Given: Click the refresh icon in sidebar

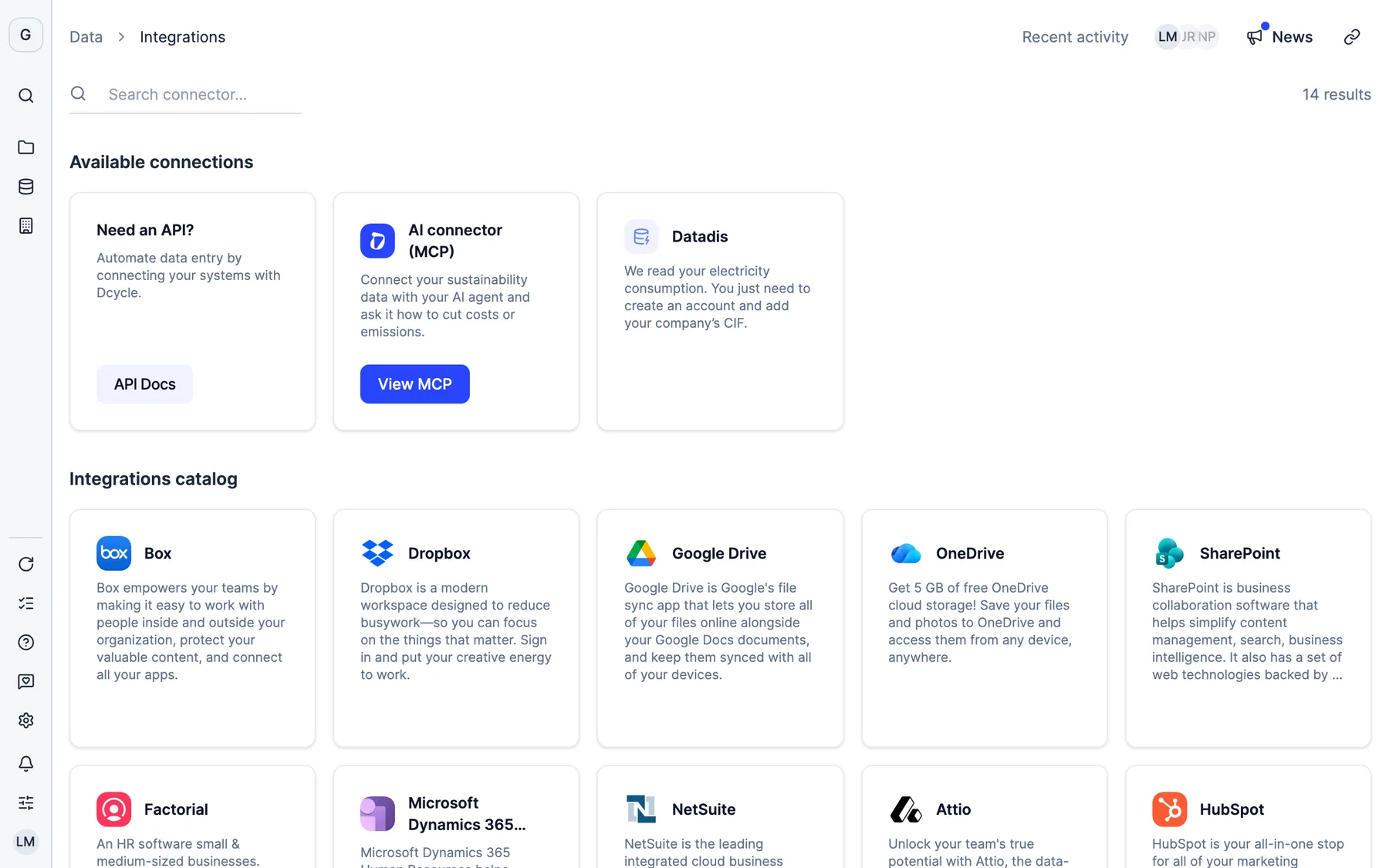Looking at the screenshot, I should (x=26, y=564).
